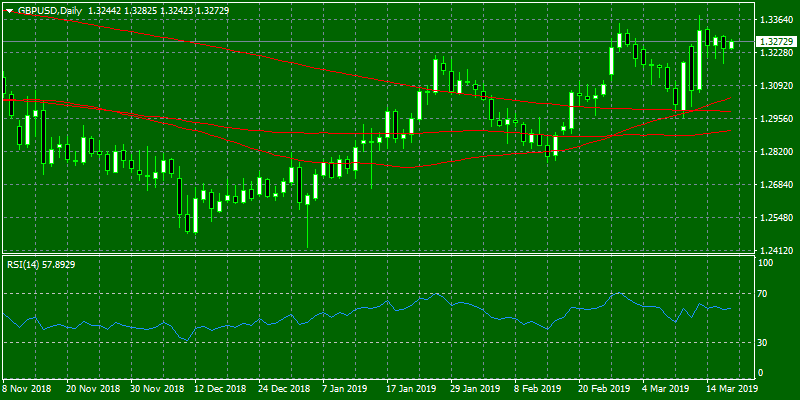Screen dimensions: 800x400
Task: Select the 24 Dec 2018 date marker
Action: pyautogui.click(x=283, y=388)
